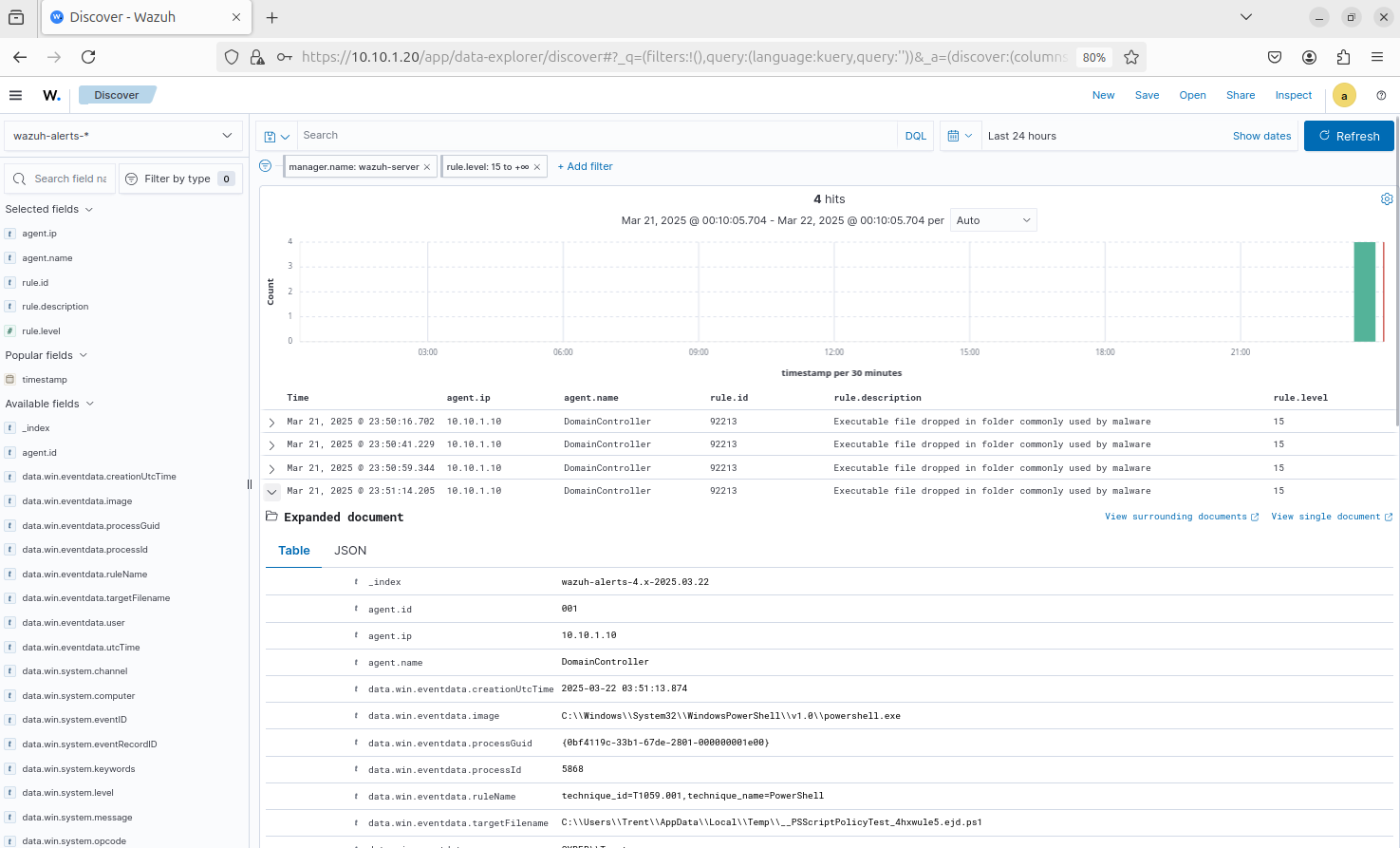Screen dimensions: 1400x848
Task: Expand the 23:50:16 alert row
Action: click(272, 423)
